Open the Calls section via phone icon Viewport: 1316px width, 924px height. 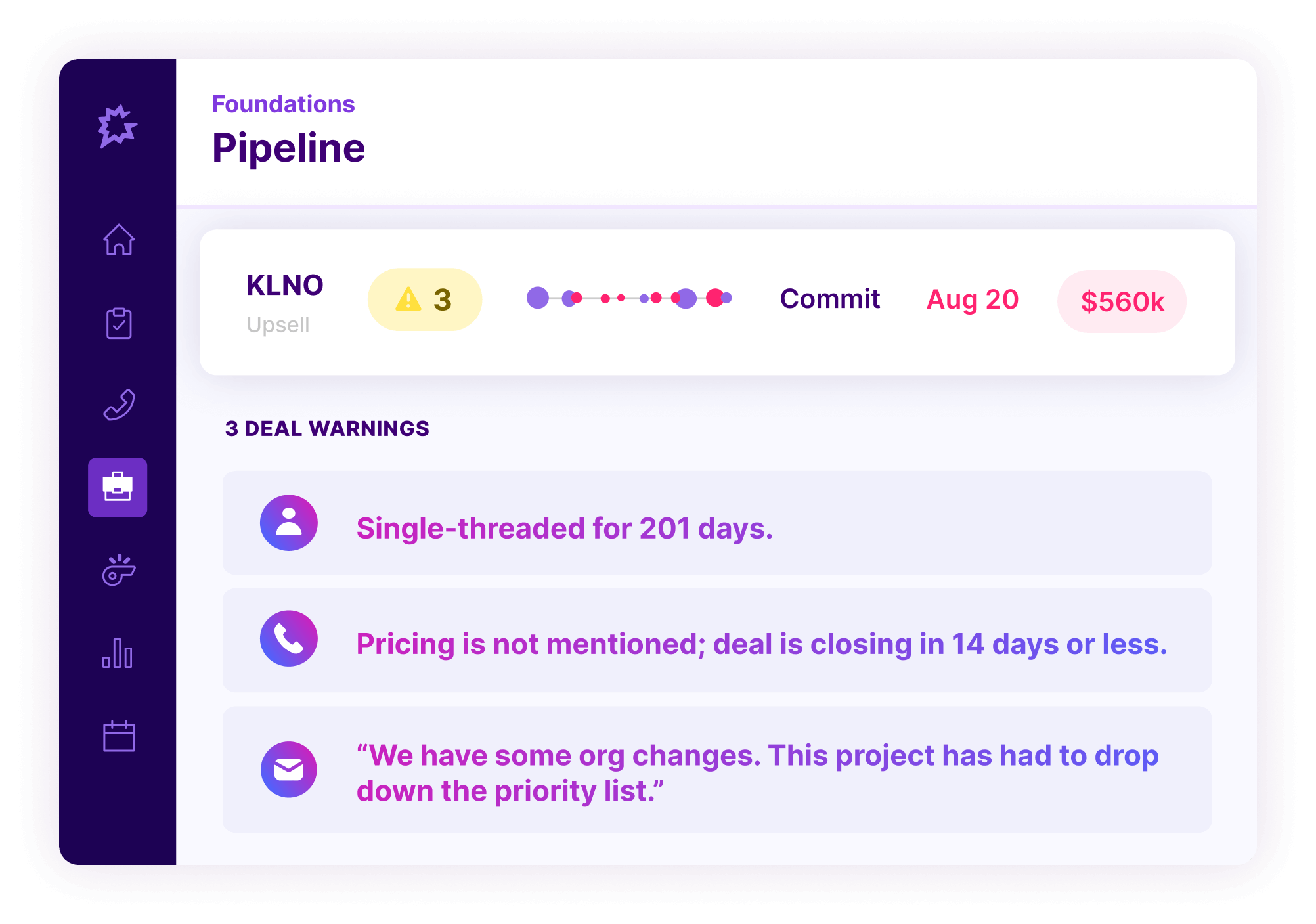[x=118, y=405]
